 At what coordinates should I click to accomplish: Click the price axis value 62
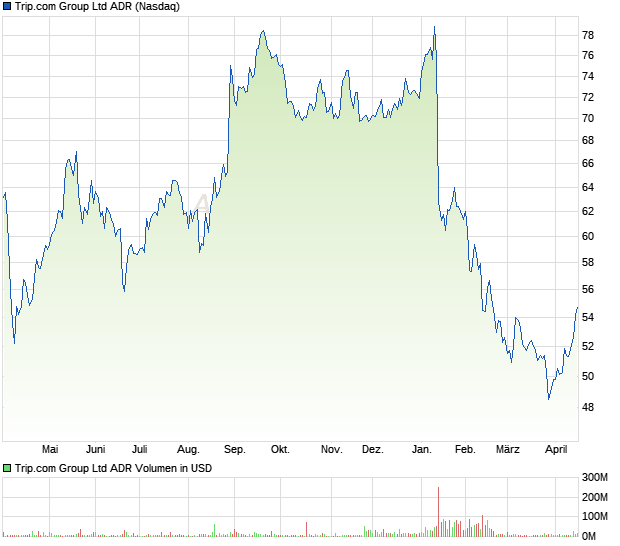pyautogui.click(x=588, y=212)
